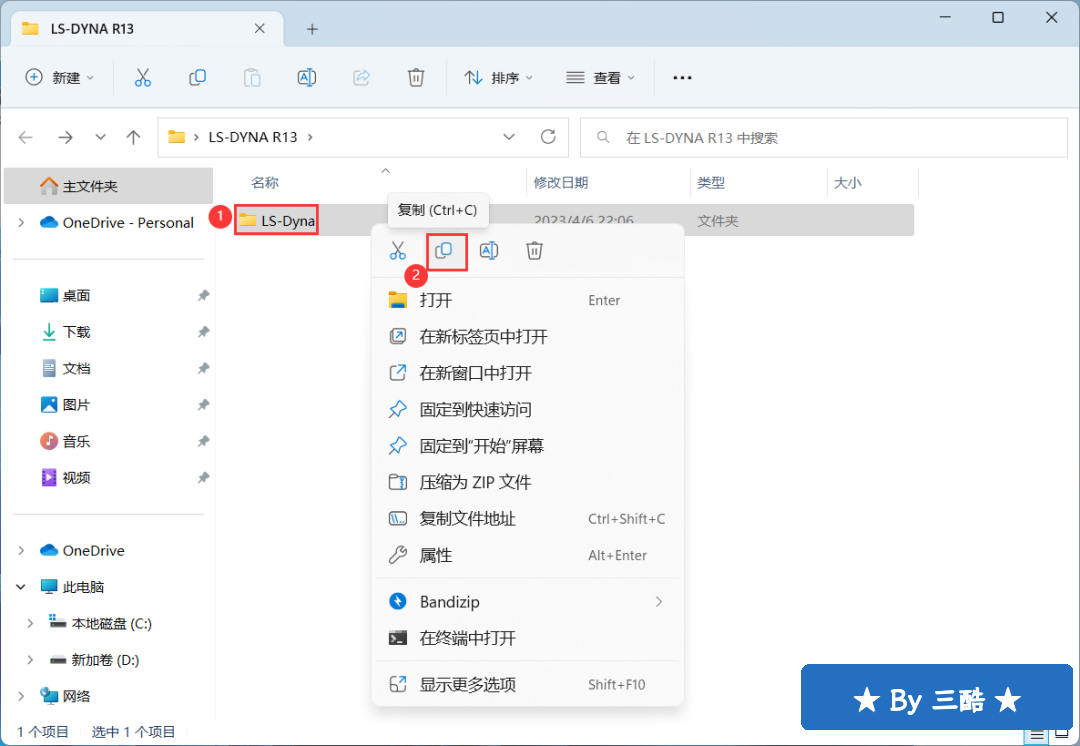Screen dimensions: 1080x746
Task: Unpin 桌面 using its pin icon
Action: pos(203,296)
